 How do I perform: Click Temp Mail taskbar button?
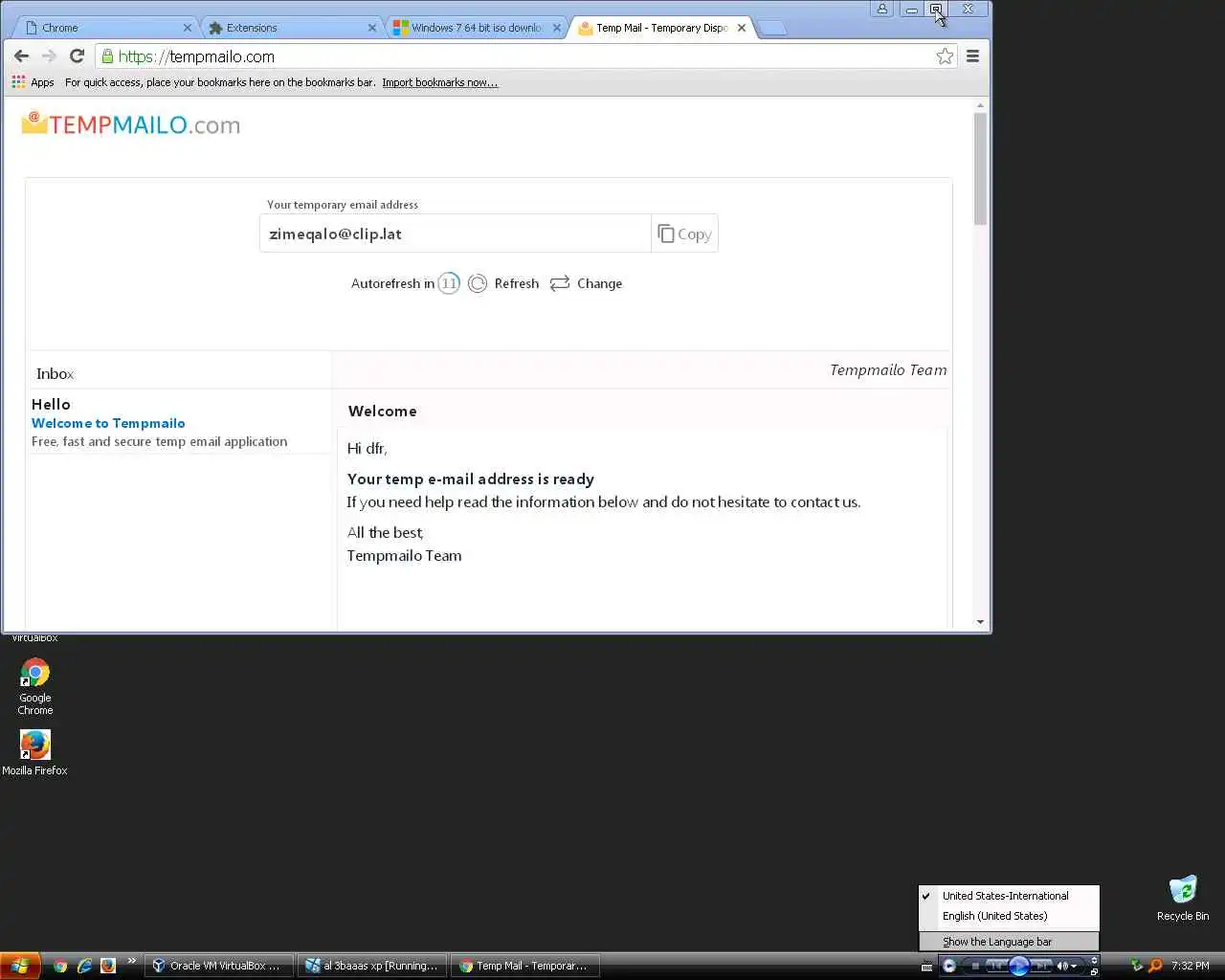(x=525, y=966)
